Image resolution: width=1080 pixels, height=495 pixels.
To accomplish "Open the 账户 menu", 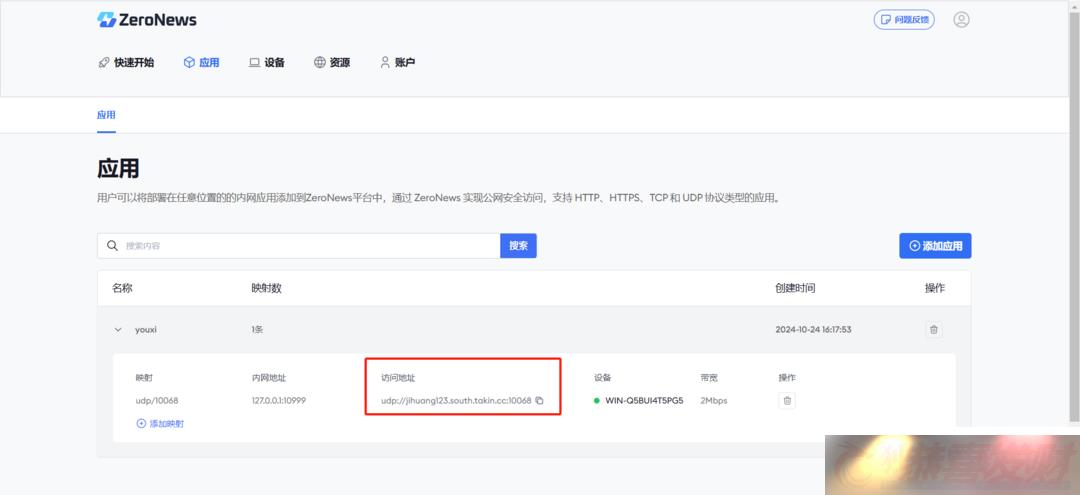I will click(397, 63).
